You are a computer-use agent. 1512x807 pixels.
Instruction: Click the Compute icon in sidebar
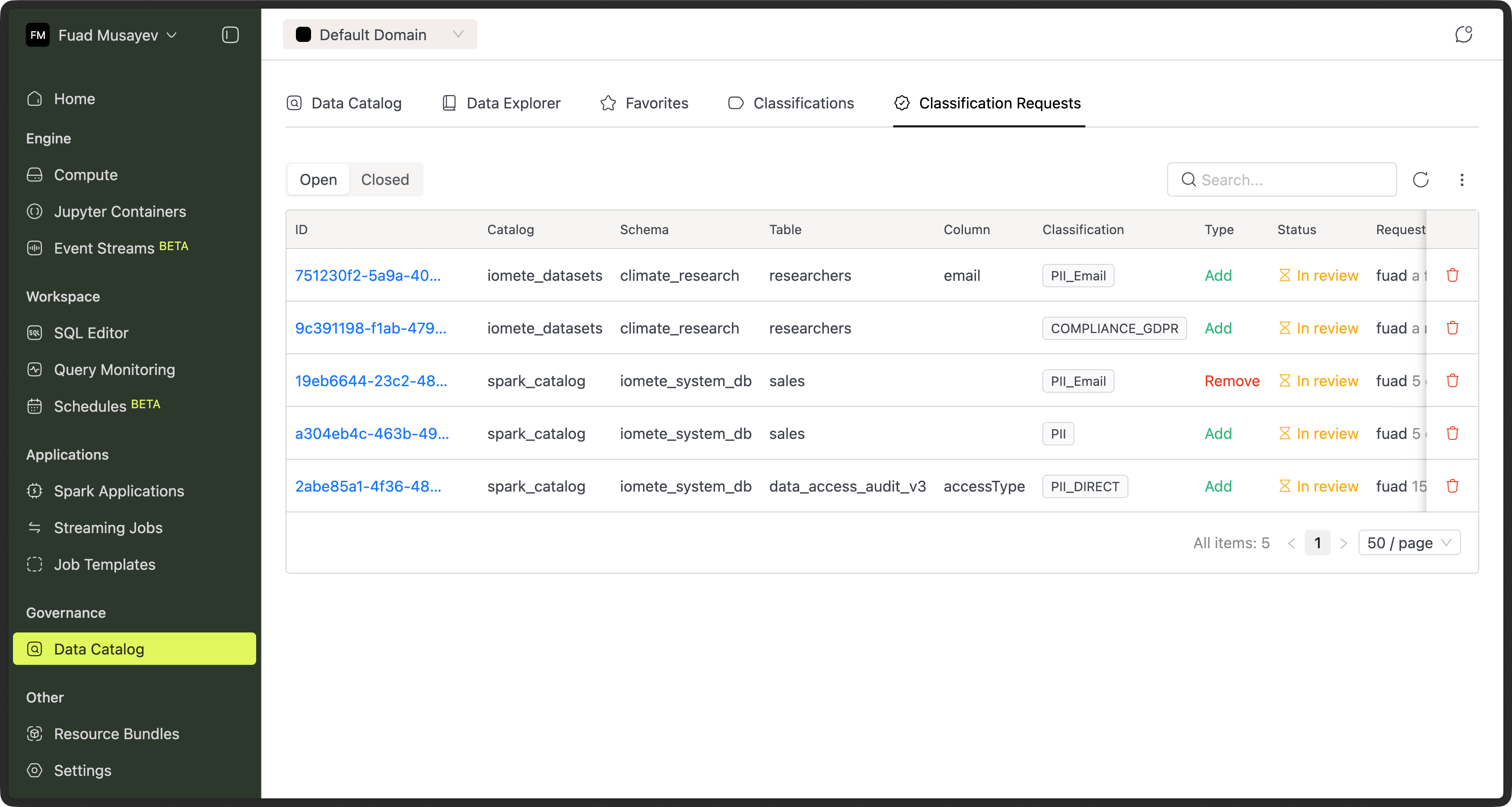pyautogui.click(x=35, y=175)
